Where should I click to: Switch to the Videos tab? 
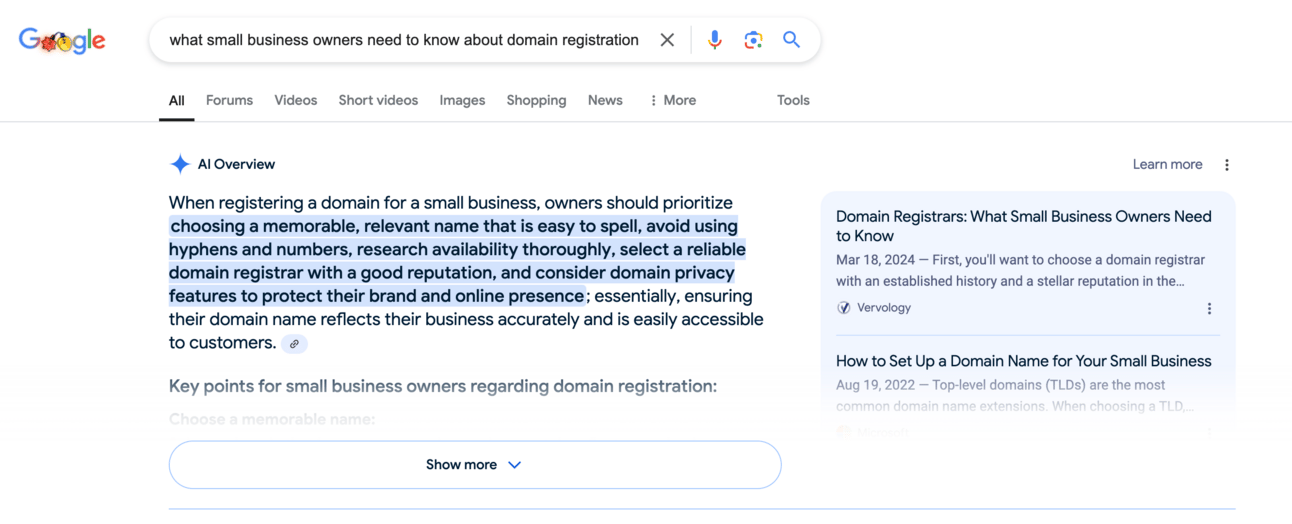296,100
